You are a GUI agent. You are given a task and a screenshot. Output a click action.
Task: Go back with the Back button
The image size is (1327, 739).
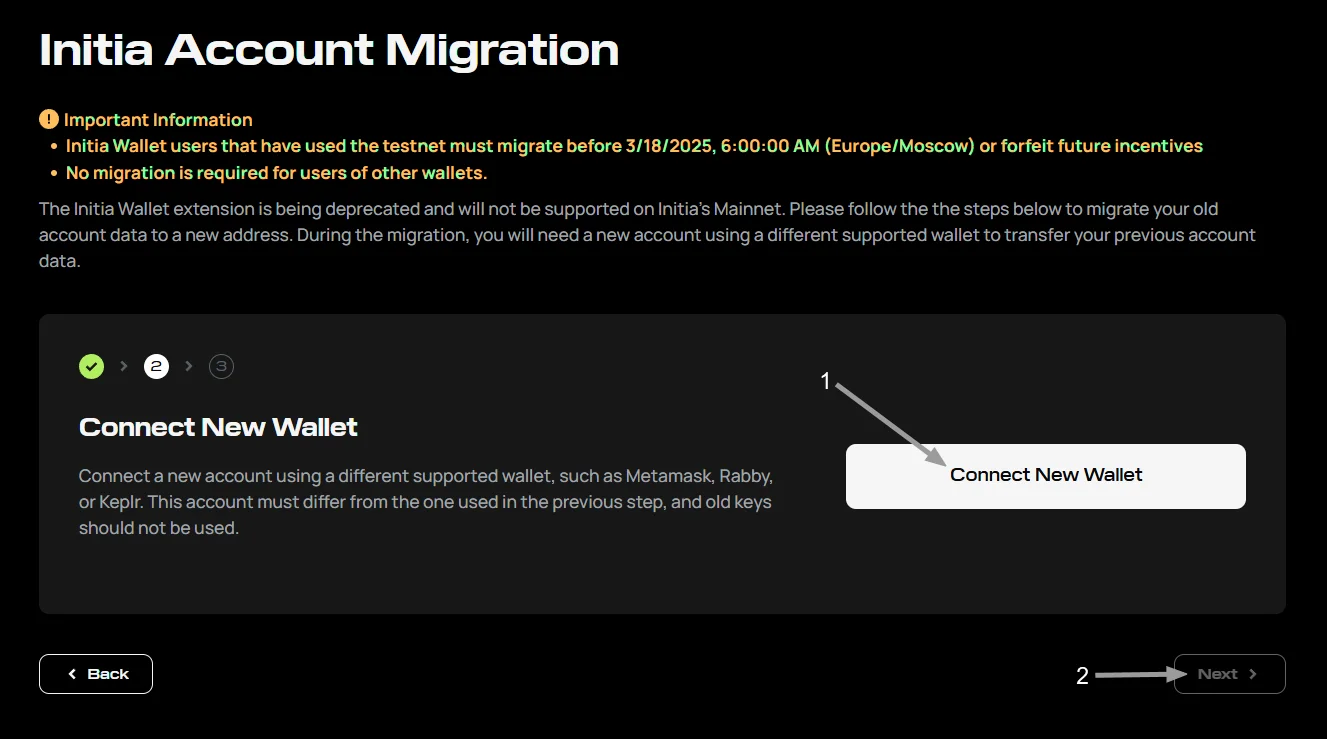pos(96,674)
